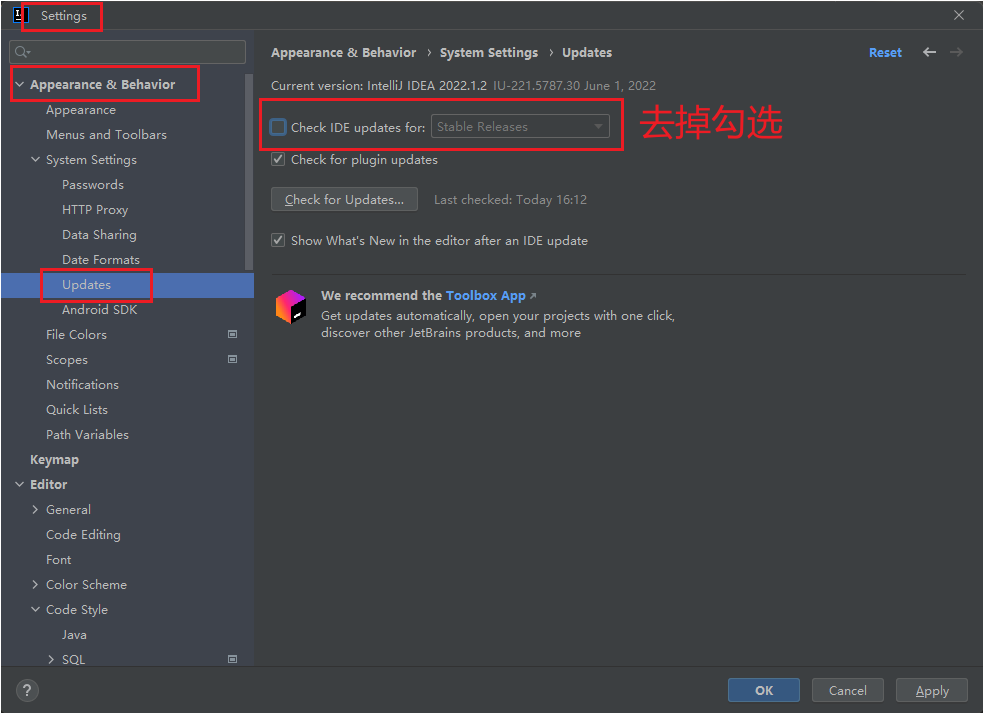
Task: Open help via the question mark icon
Action: [27, 690]
